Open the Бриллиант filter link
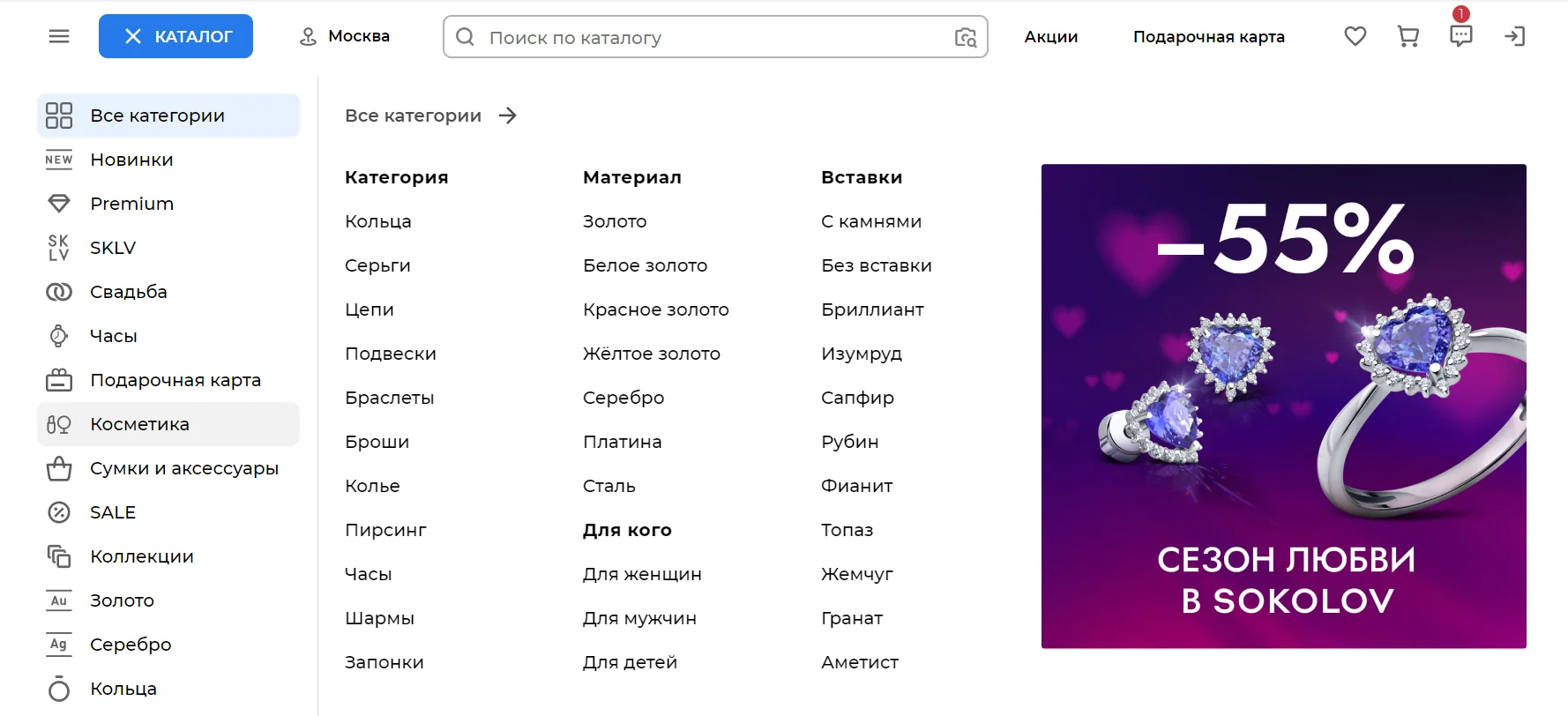This screenshot has width=1568, height=716. pos(872,309)
